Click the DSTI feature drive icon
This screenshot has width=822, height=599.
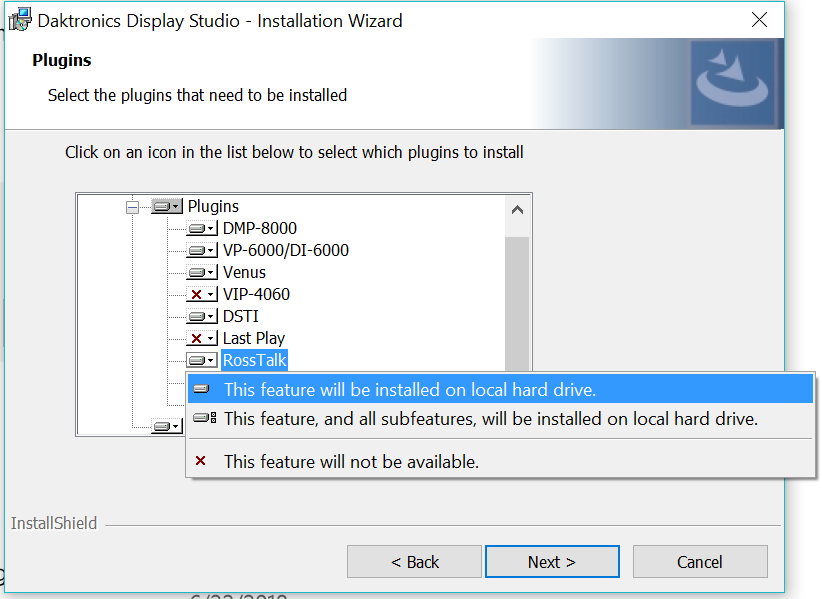point(202,316)
